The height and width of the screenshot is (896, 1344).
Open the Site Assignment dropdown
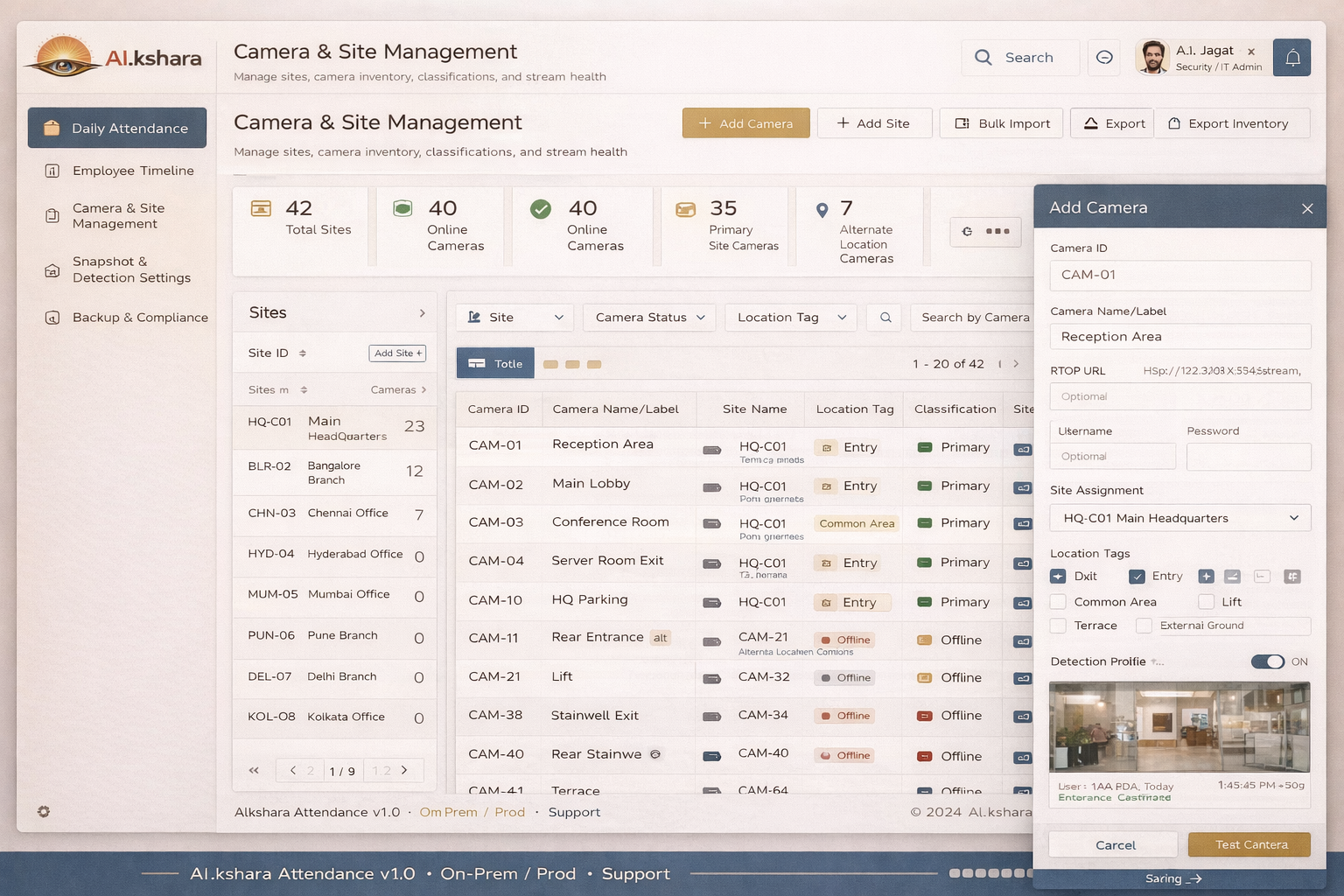tap(1180, 518)
